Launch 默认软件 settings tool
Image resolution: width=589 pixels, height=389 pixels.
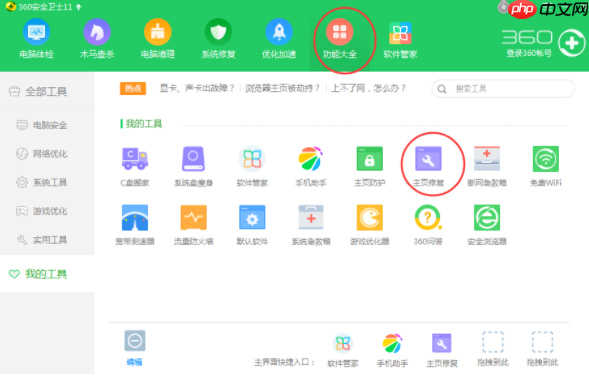click(x=252, y=225)
